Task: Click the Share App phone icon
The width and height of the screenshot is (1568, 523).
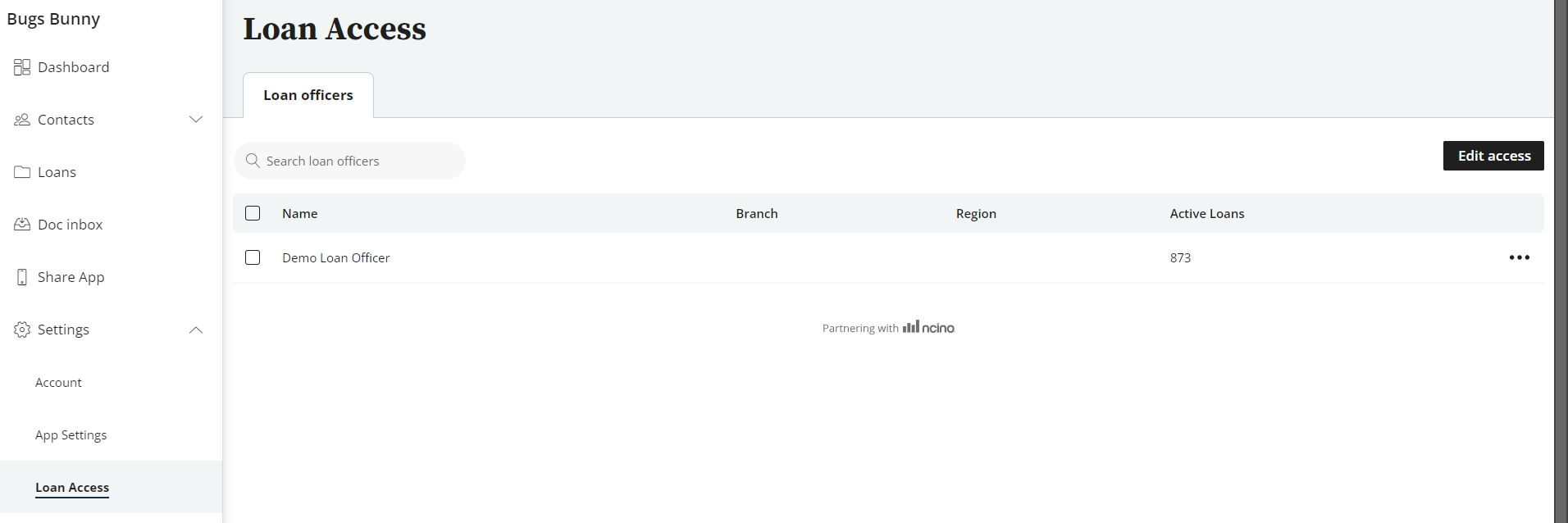Action: coord(22,277)
